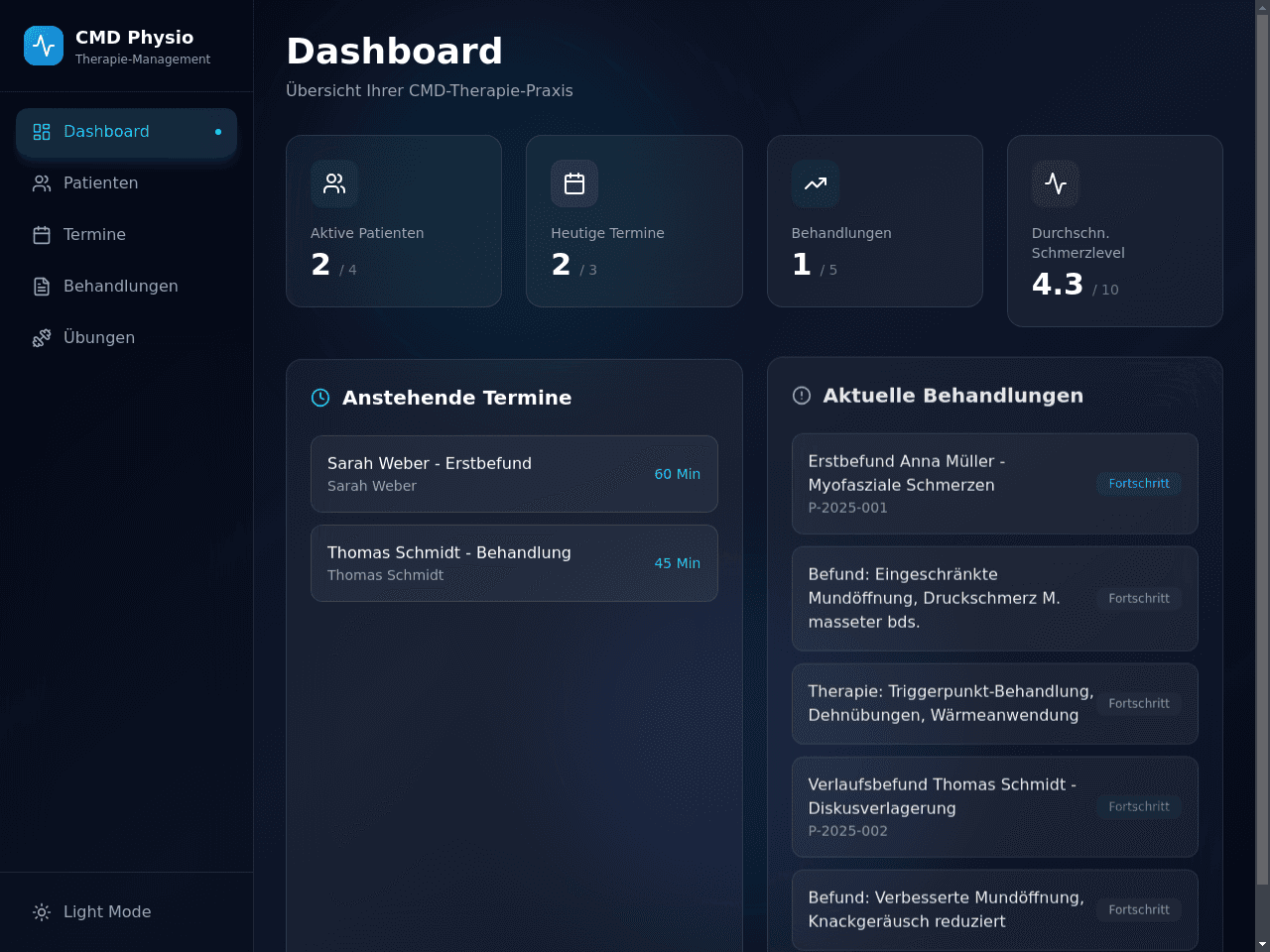Viewport: 1270px width, 952px height.
Task: Click the CMD Physio pulse logo icon
Action: point(44,46)
